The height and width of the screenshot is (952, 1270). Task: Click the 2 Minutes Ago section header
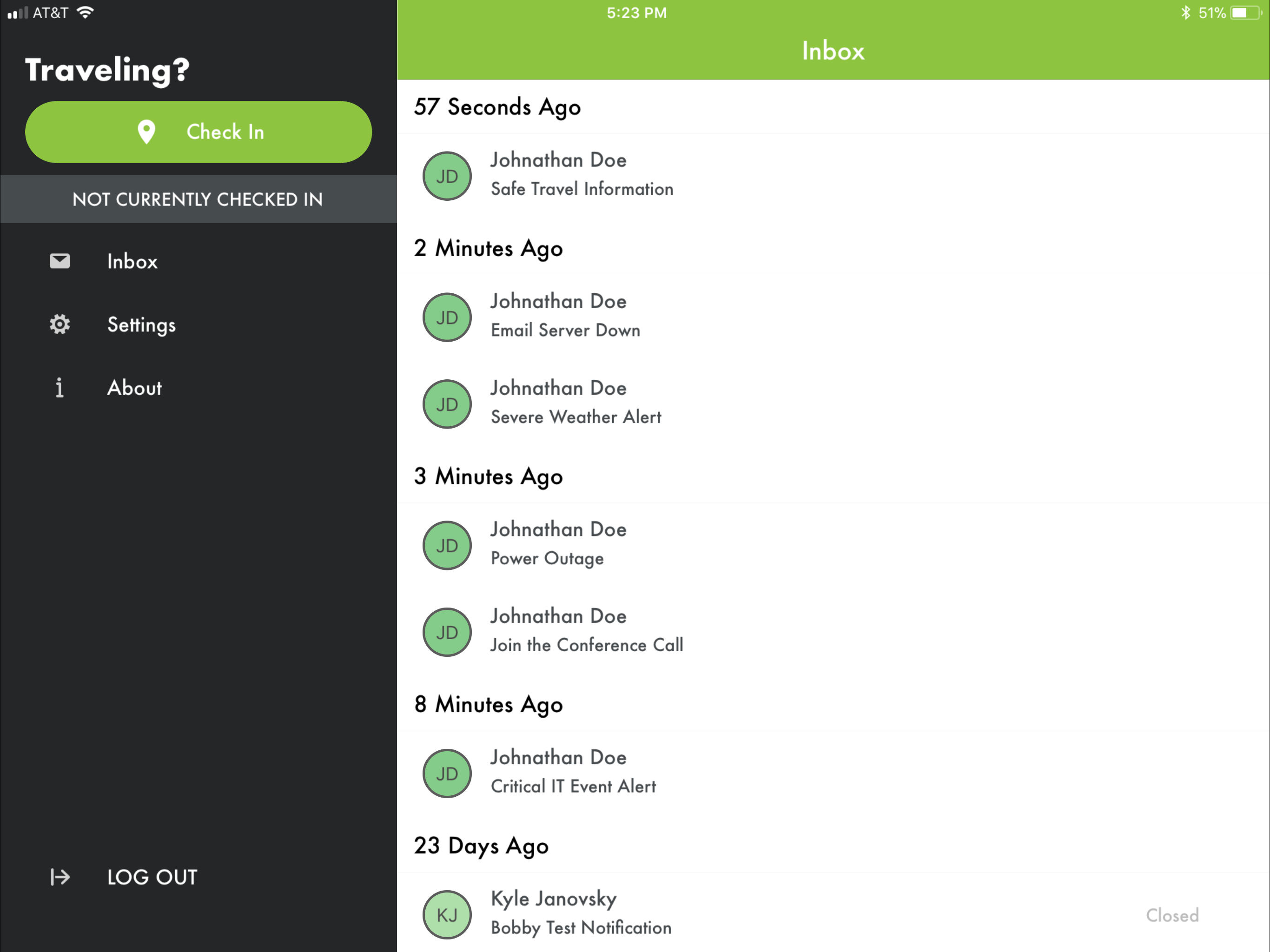(488, 249)
